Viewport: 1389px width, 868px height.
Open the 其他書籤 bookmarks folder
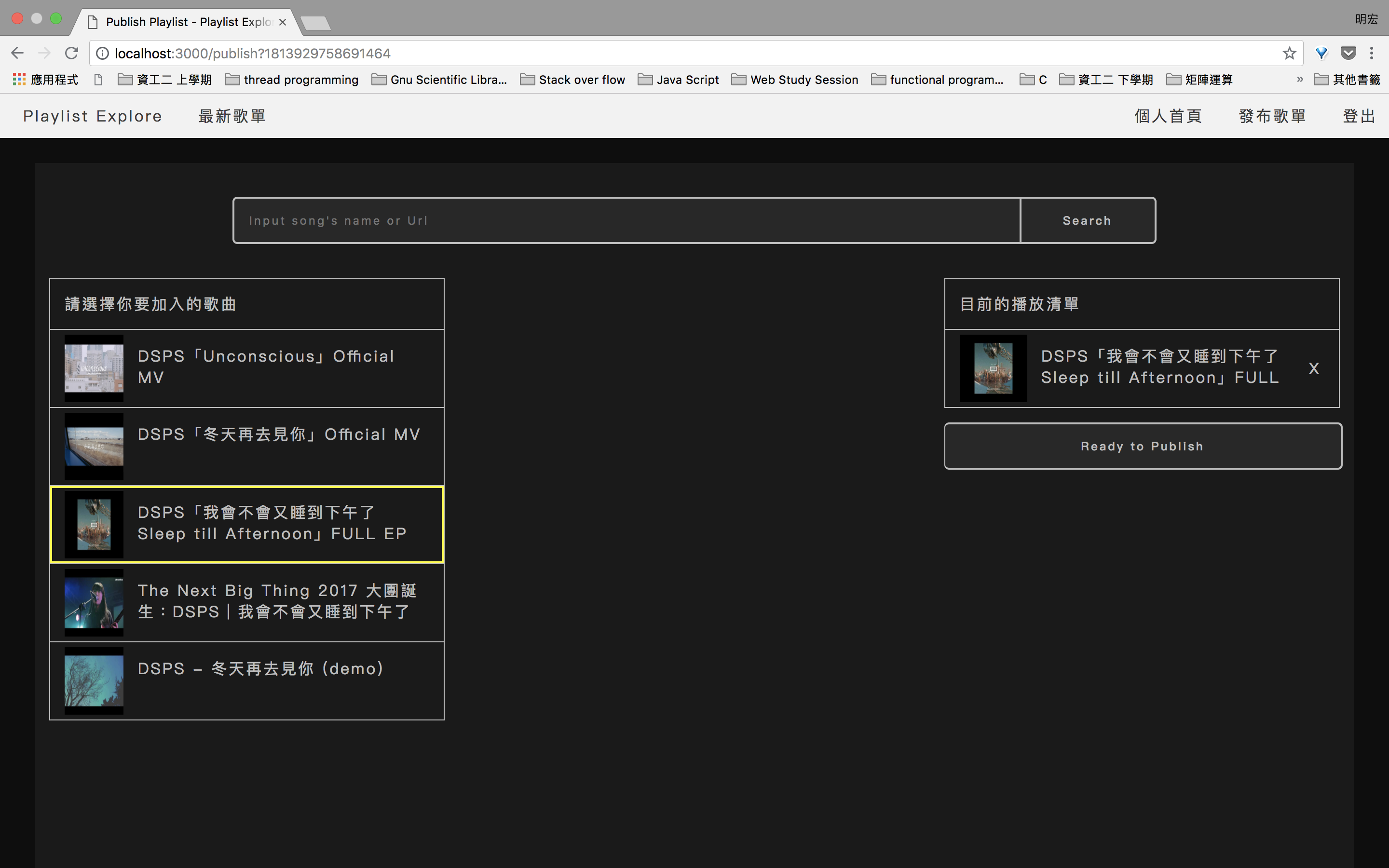point(1347,79)
